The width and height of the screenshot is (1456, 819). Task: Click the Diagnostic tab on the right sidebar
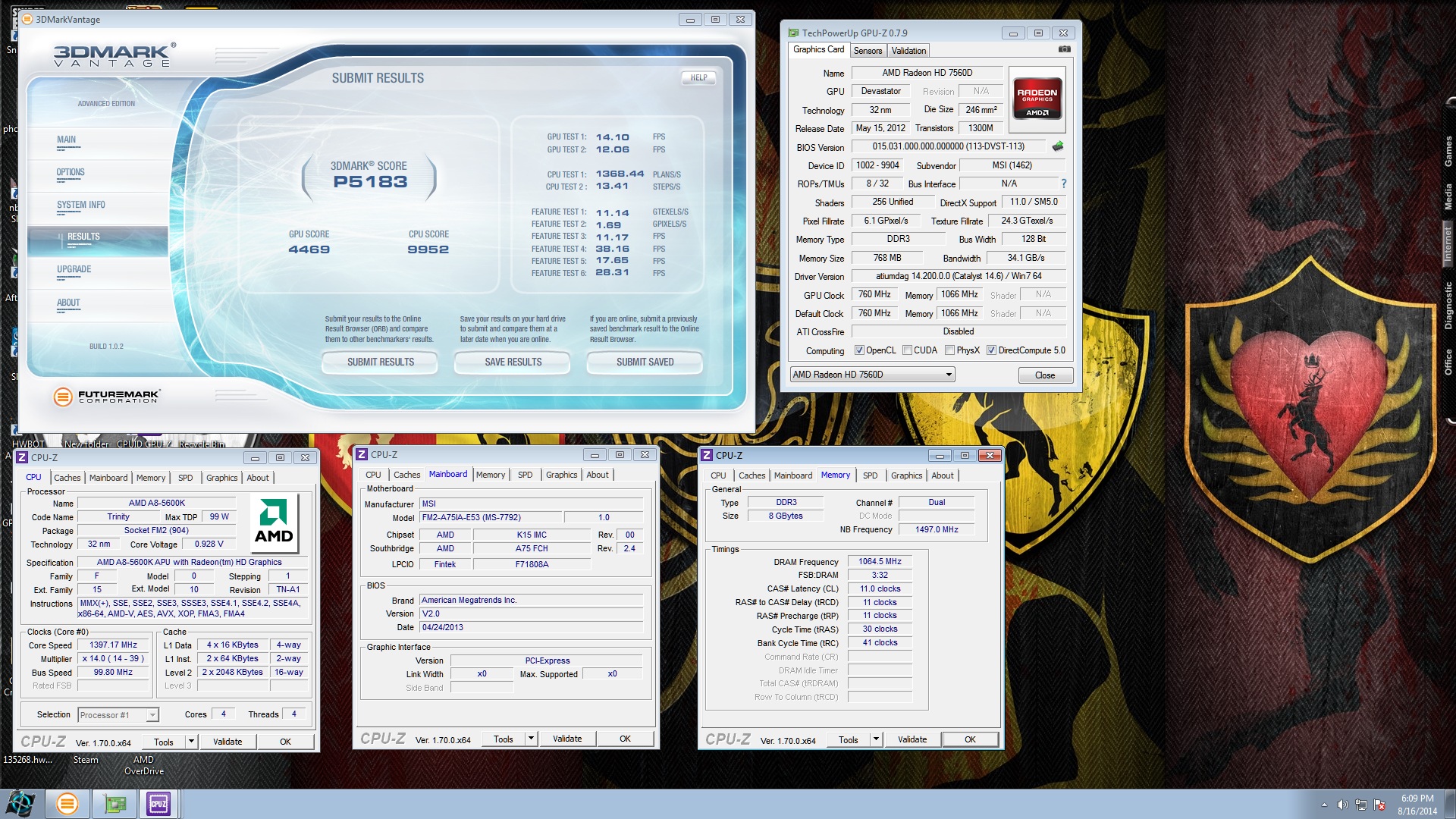click(x=1448, y=305)
